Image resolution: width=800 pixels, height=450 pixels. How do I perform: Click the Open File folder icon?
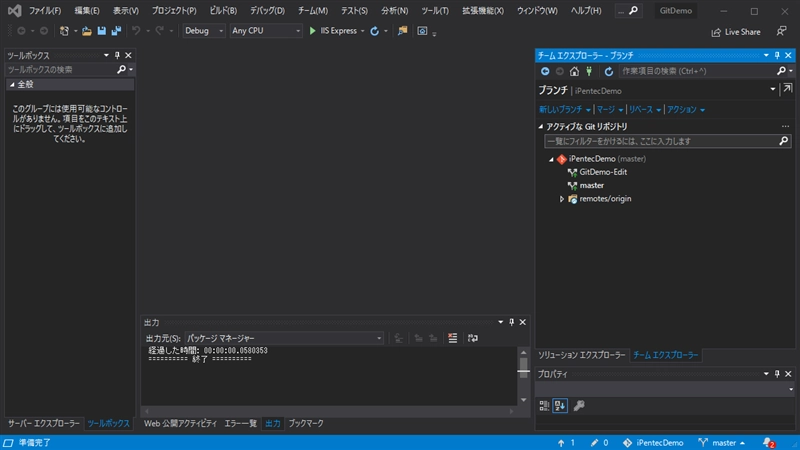pyautogui.click(x=87, y=31)
